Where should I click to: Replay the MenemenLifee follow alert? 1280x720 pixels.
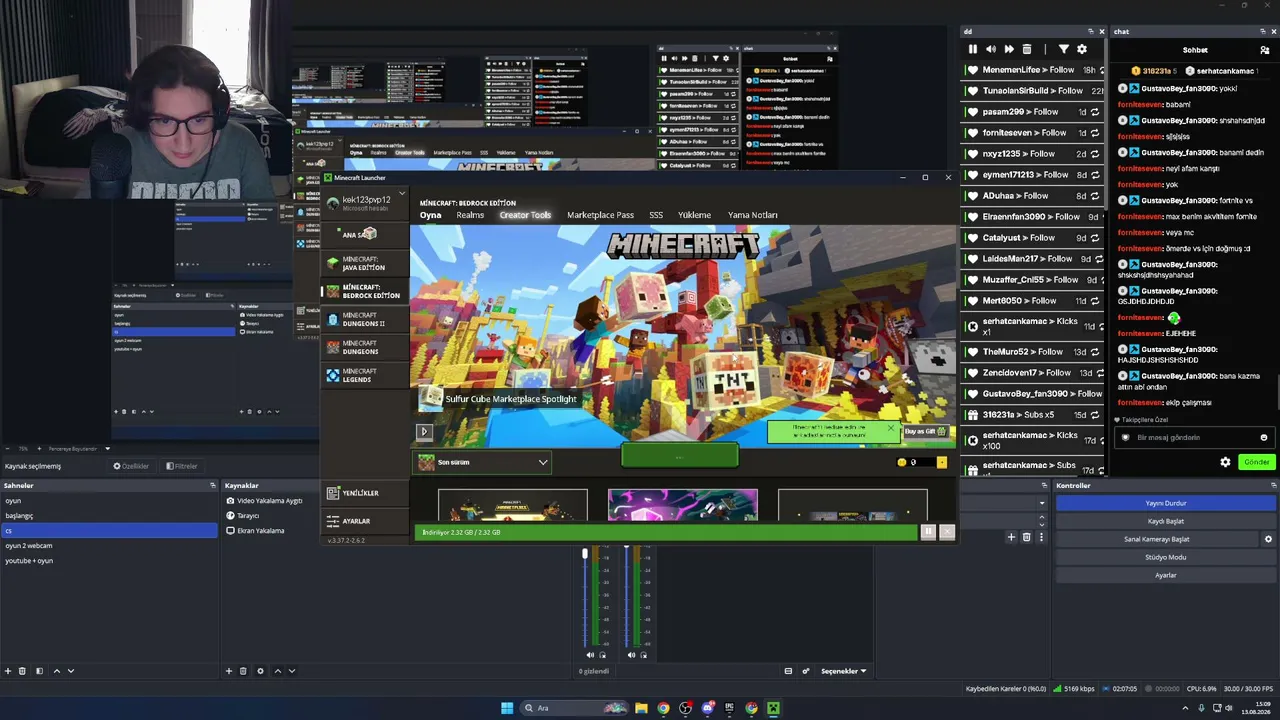(x=1100, y=70)
